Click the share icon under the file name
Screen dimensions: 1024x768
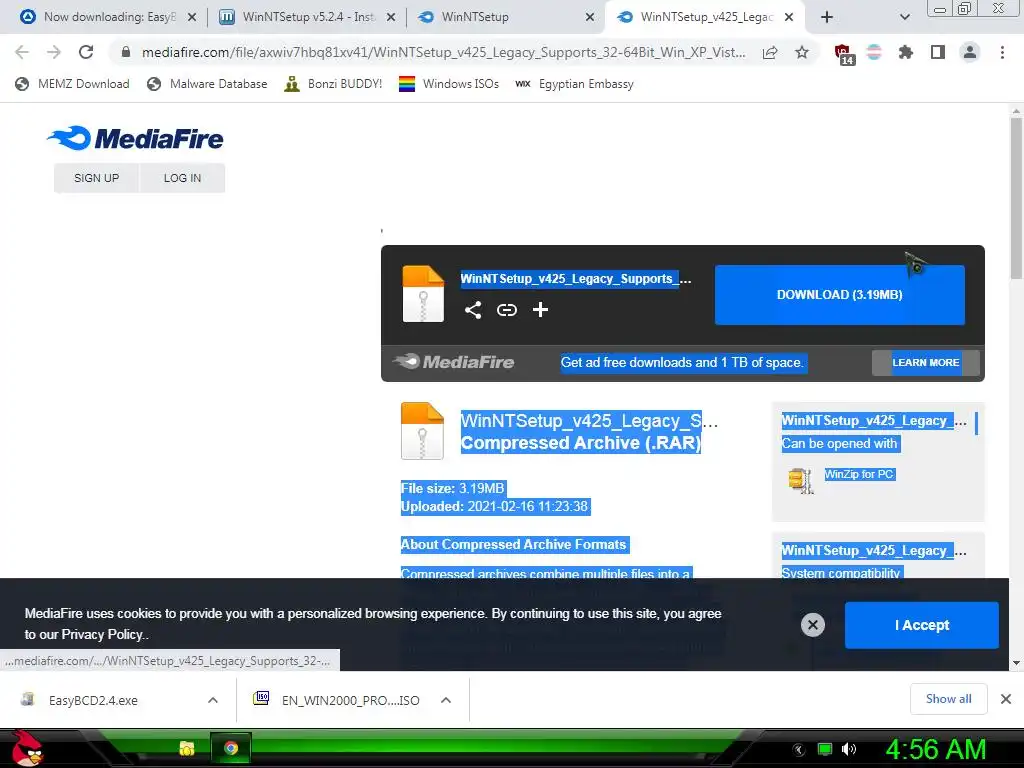pyautogui.click(x=473, y=310)
